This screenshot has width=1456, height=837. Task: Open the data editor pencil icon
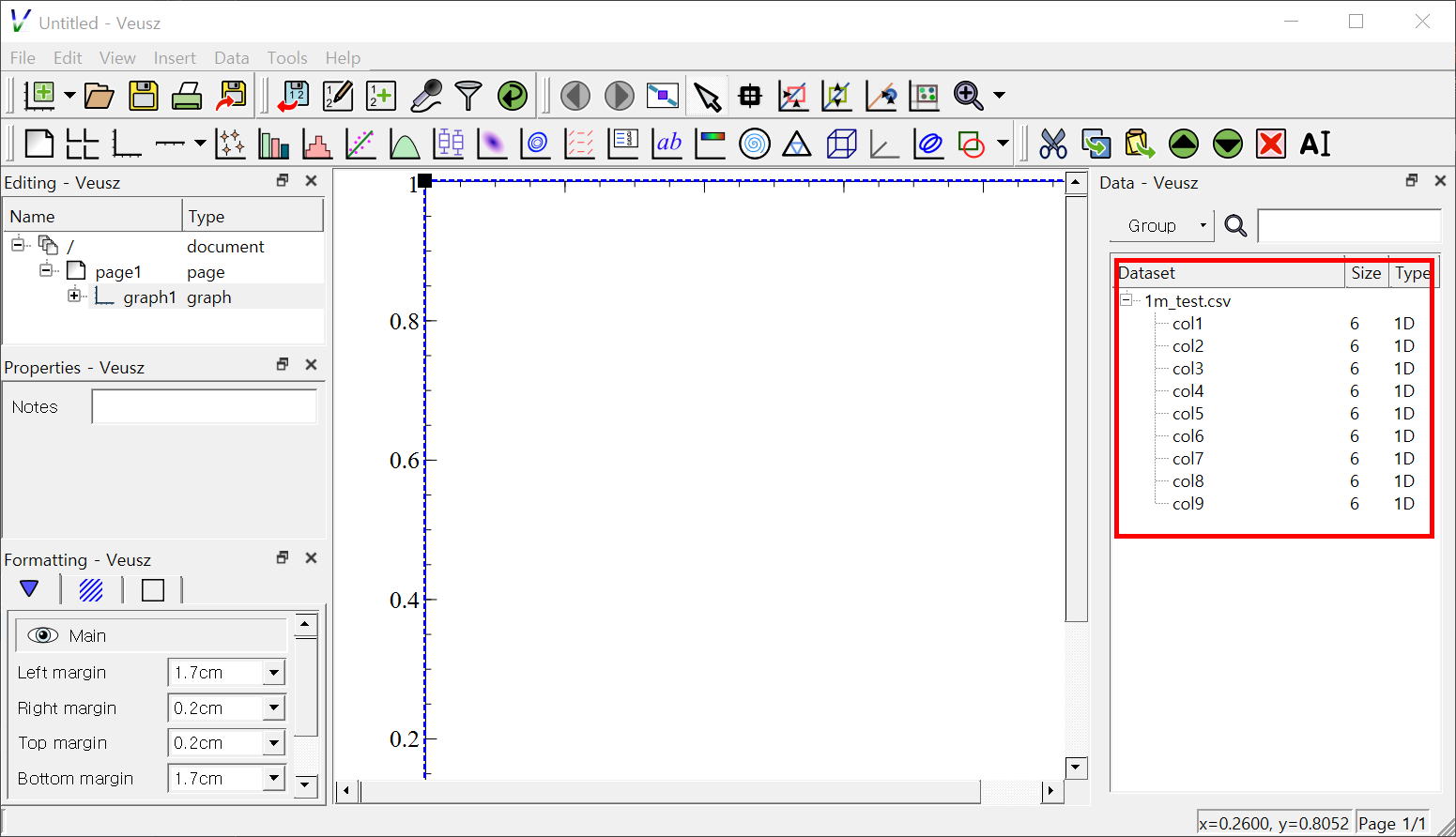338,96
